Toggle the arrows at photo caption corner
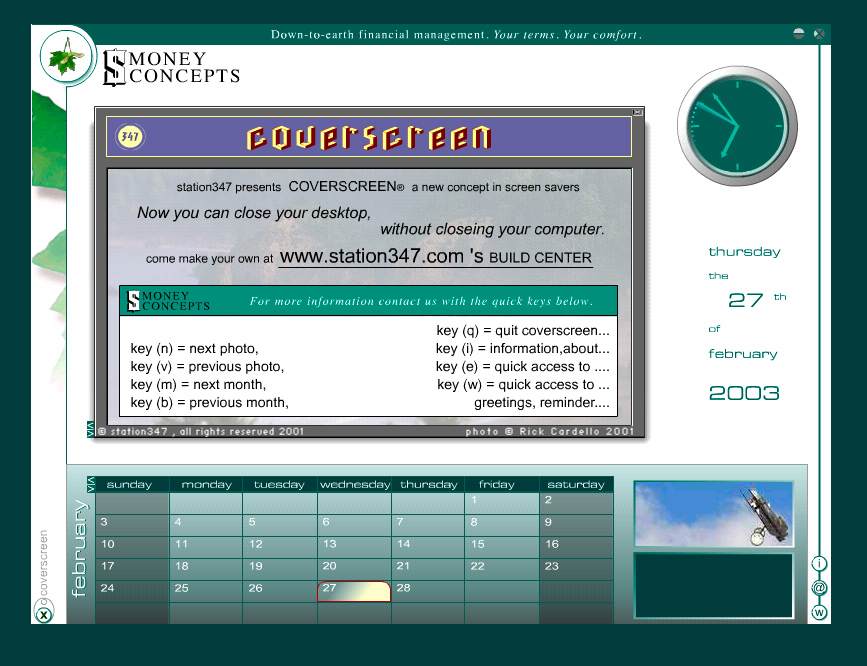 [x=91, y=430]
